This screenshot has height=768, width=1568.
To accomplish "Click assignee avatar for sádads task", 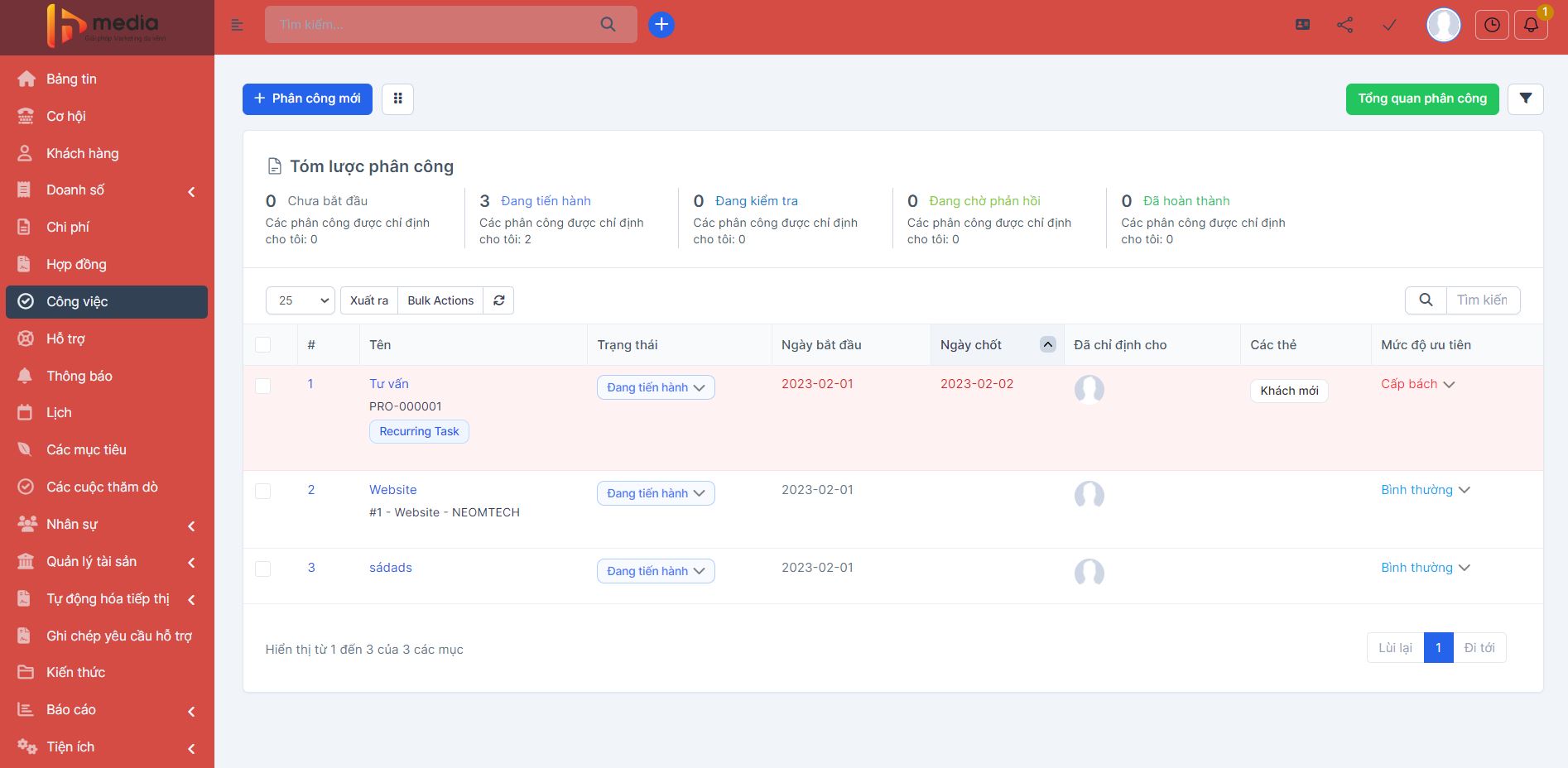I will [1089, 573].
